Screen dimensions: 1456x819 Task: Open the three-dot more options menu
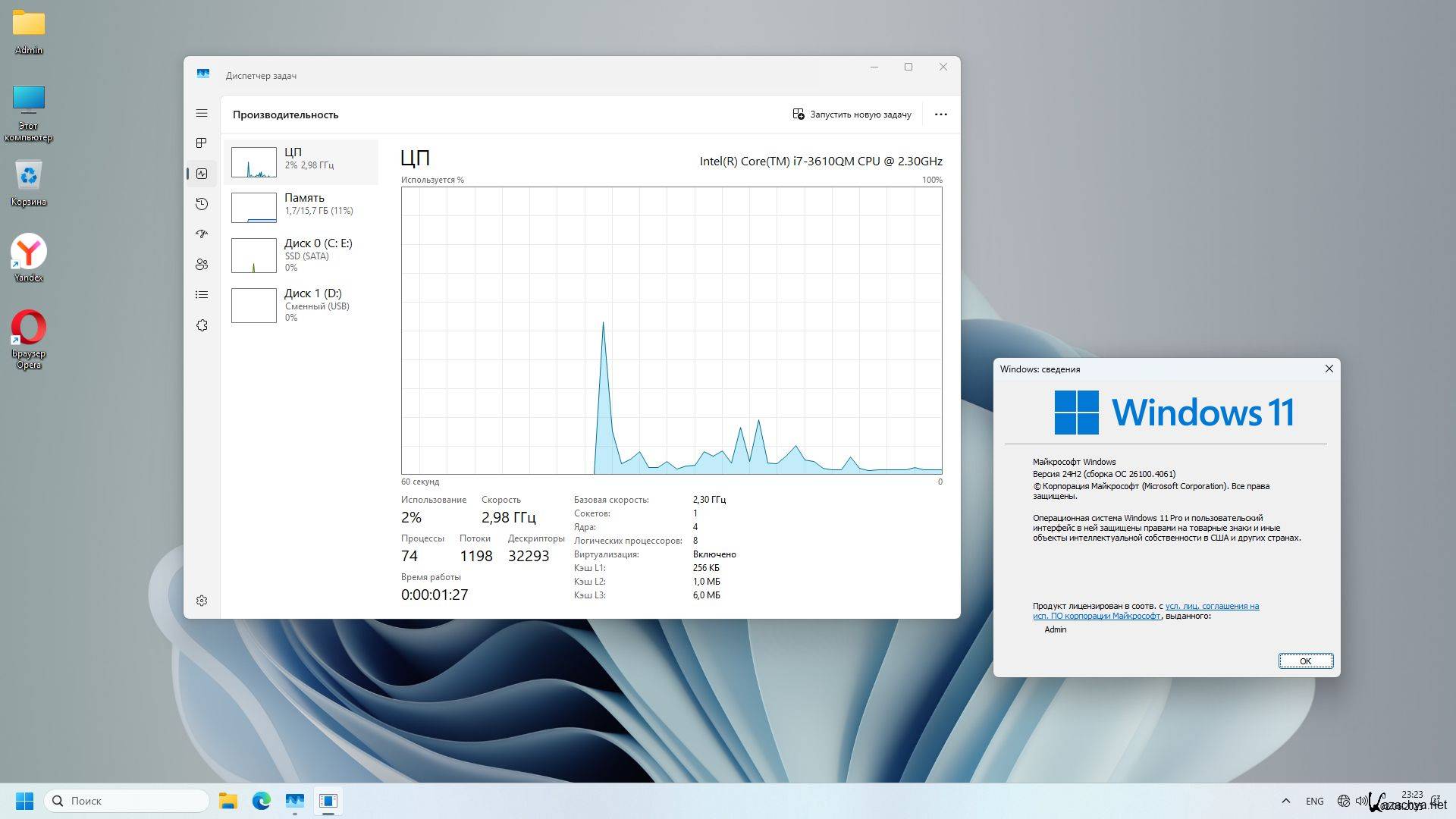[x=940, y=115]
